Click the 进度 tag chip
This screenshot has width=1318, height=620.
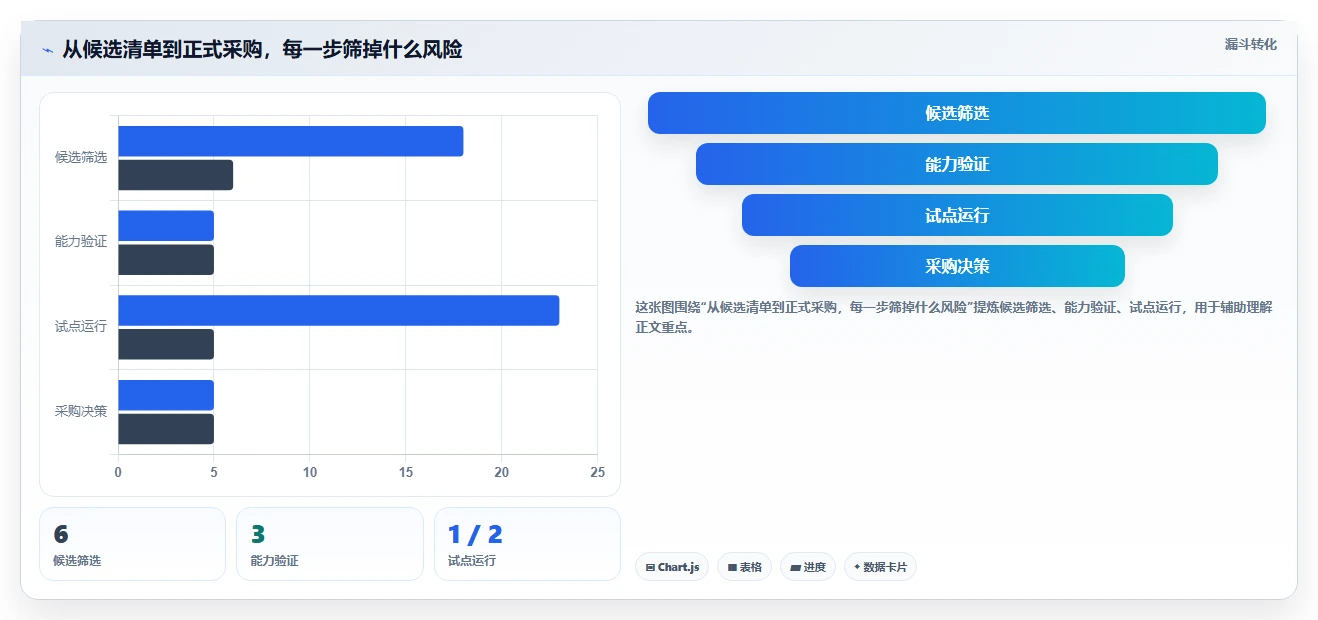[x=808, y=567]
